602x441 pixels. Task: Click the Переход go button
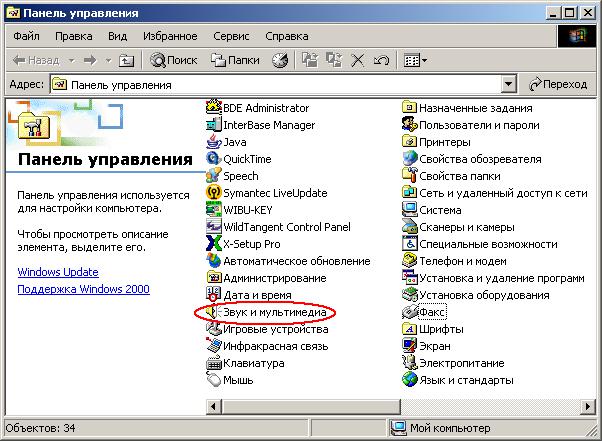click(x=558, y=84)
